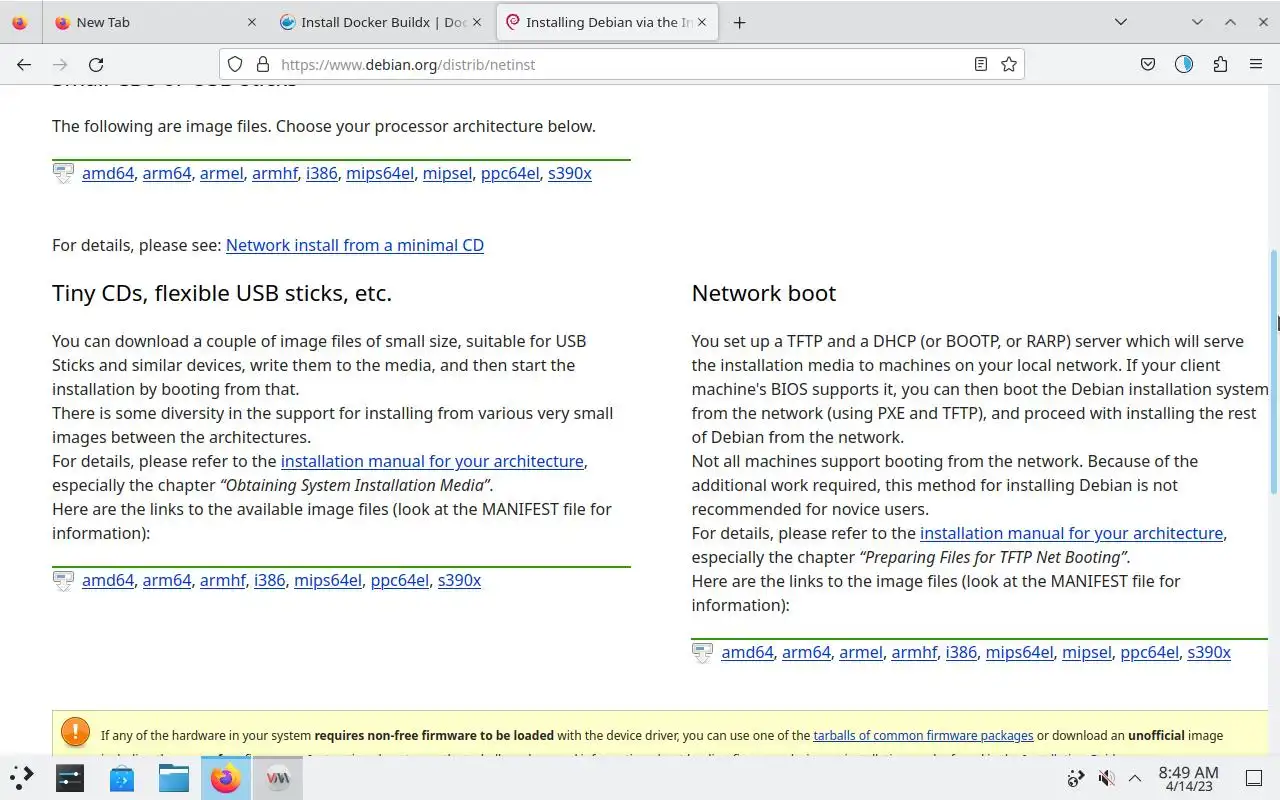This screenshot has height=800, width=1280.
Task: Expand hidden system tray icons
Action: 1135,778
